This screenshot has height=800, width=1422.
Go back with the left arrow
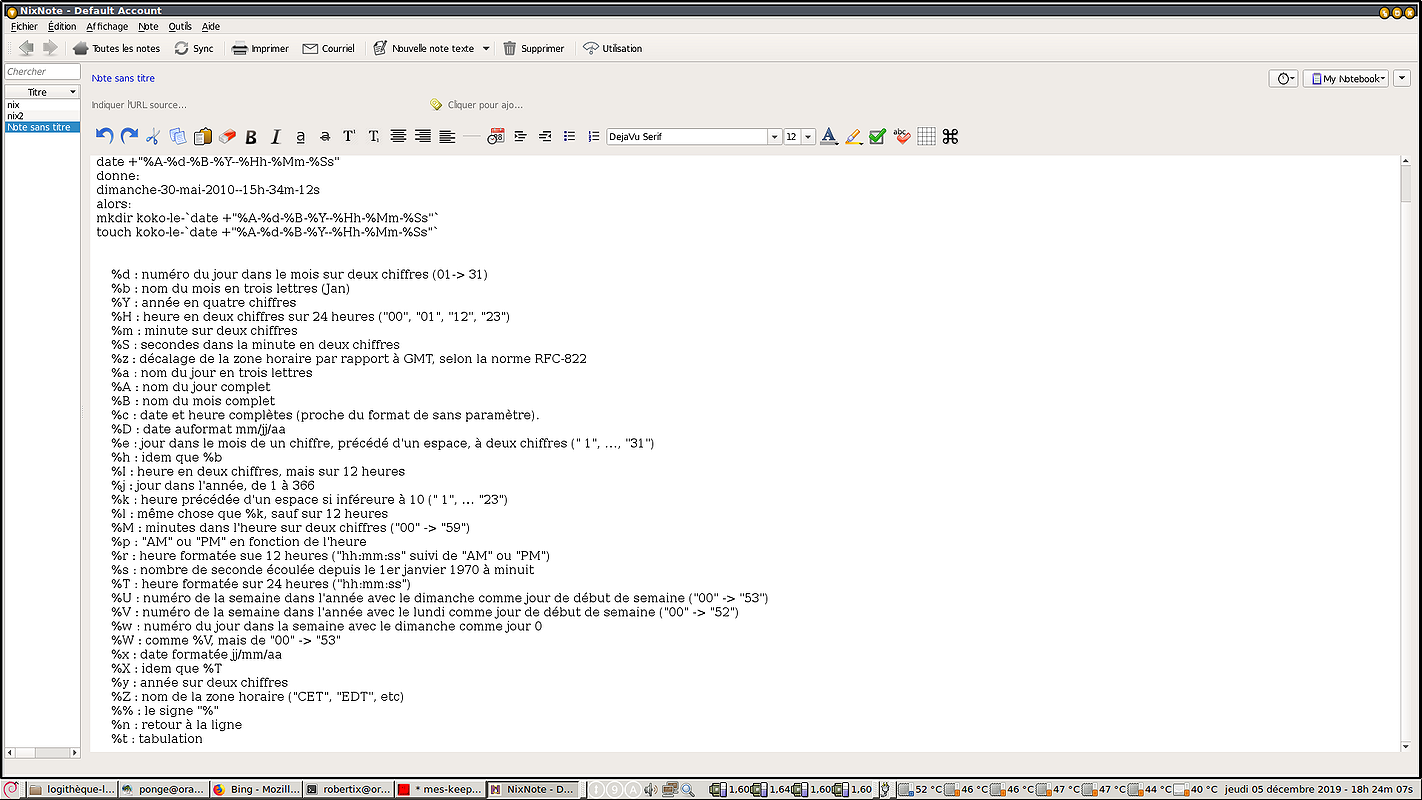click(26, 48)
